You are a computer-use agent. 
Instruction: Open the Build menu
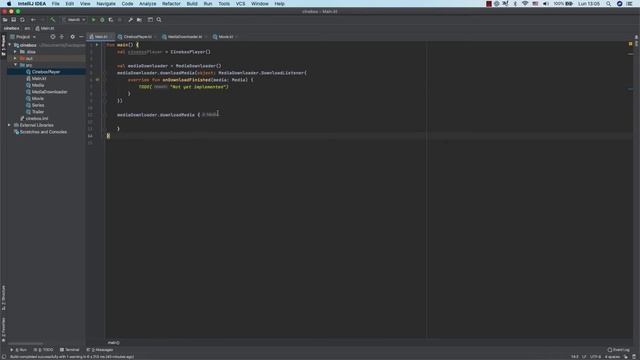[192, 4]
